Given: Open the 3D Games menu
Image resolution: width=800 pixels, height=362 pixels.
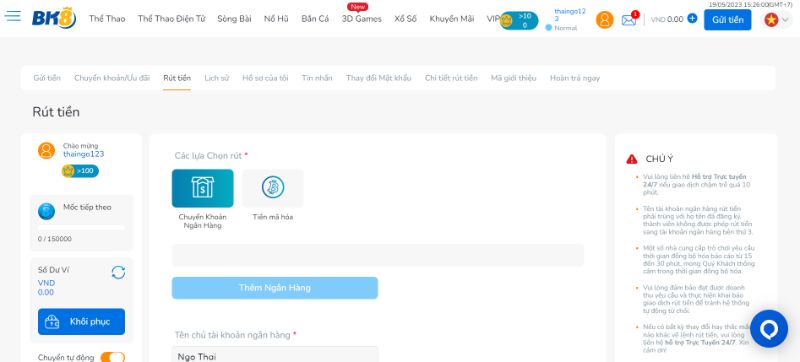Looking at the screenshot, I should pos(362,19).
